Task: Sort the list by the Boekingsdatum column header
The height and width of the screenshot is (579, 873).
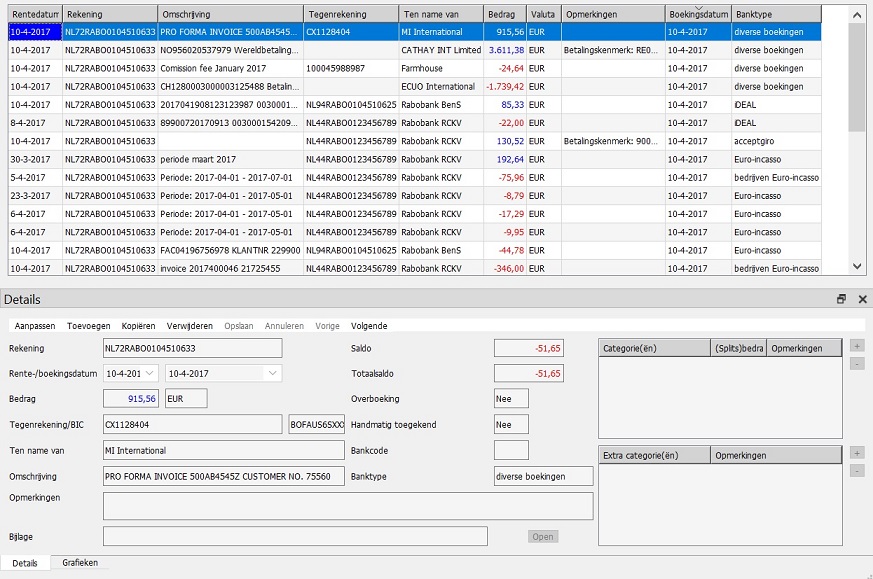Action: pyautogui.click(x=697, y=15)
